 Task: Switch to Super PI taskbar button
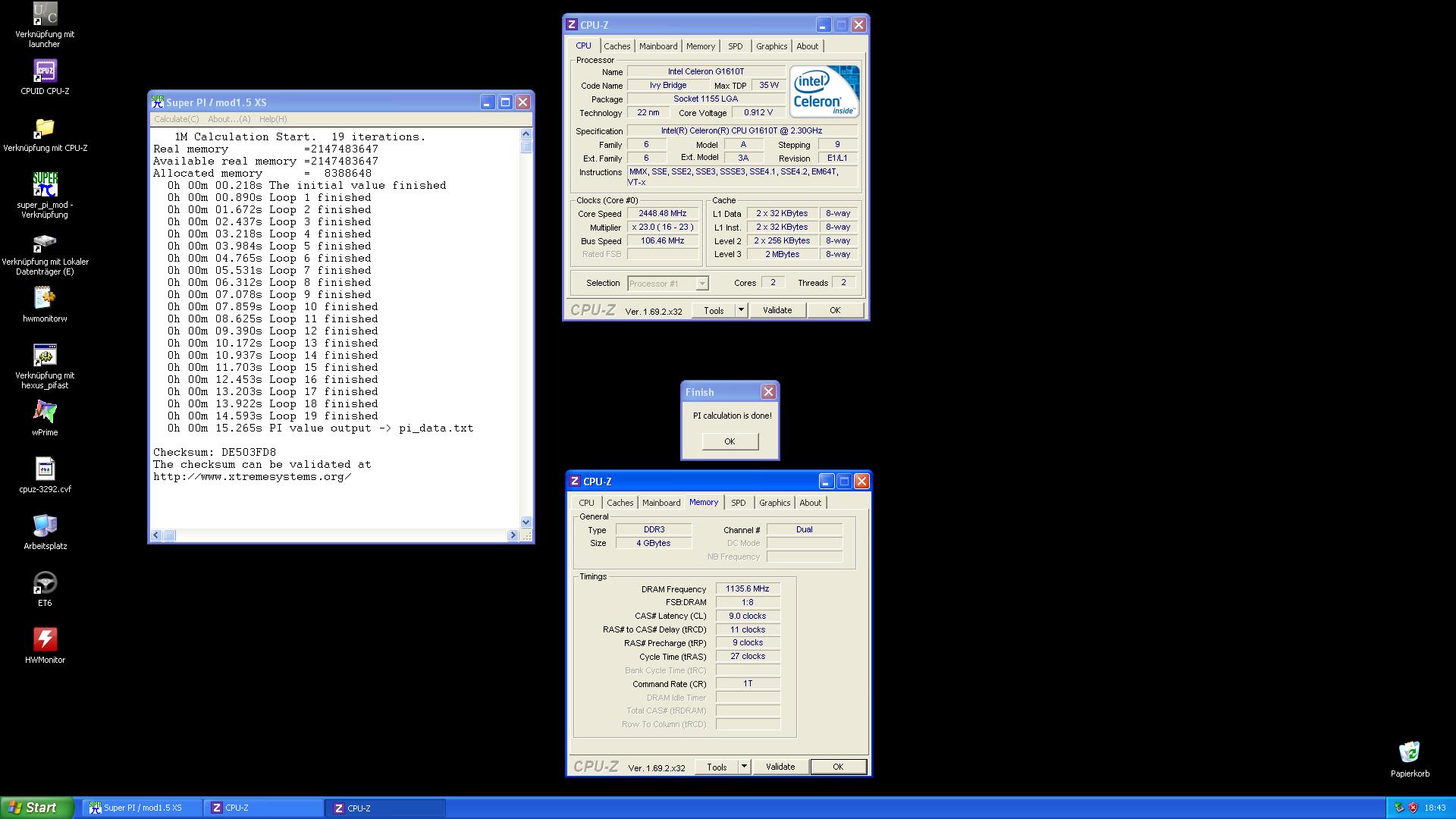(142, 808)
